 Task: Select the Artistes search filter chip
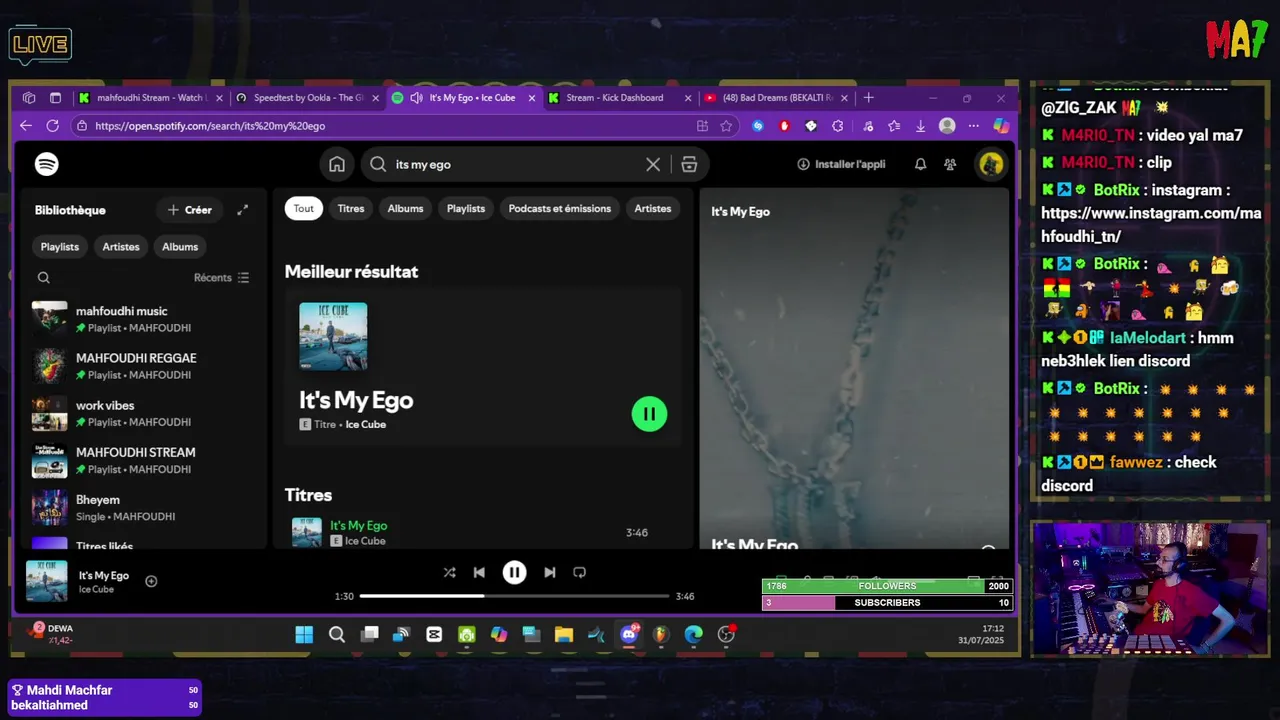pyautogui.click(x=653, y=208)
